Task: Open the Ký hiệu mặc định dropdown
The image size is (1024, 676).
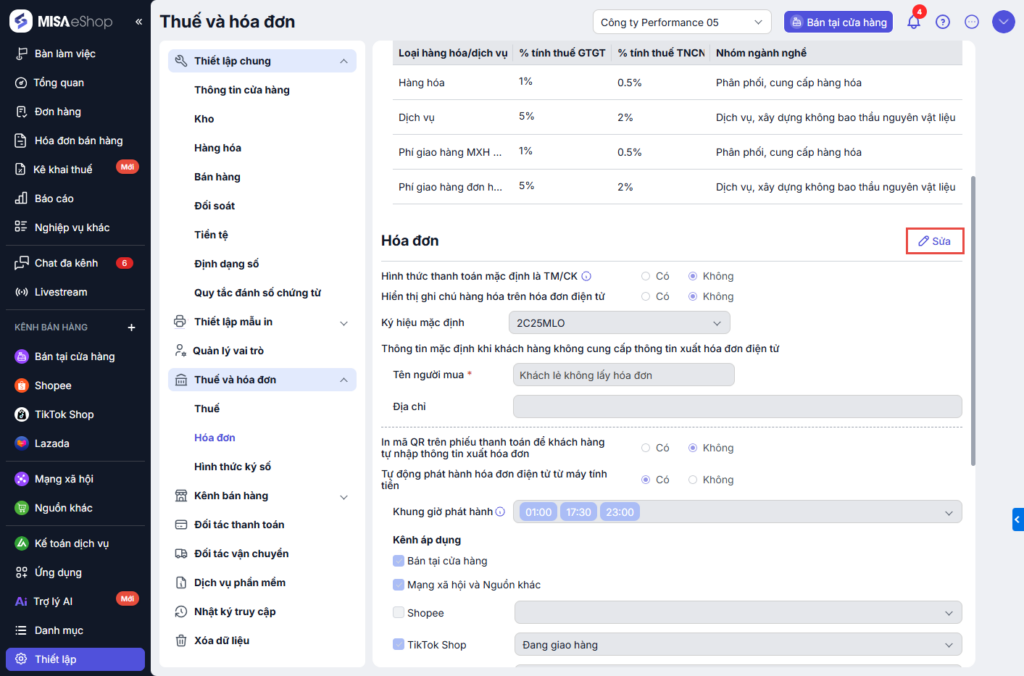Action: (x=620, y=323)
